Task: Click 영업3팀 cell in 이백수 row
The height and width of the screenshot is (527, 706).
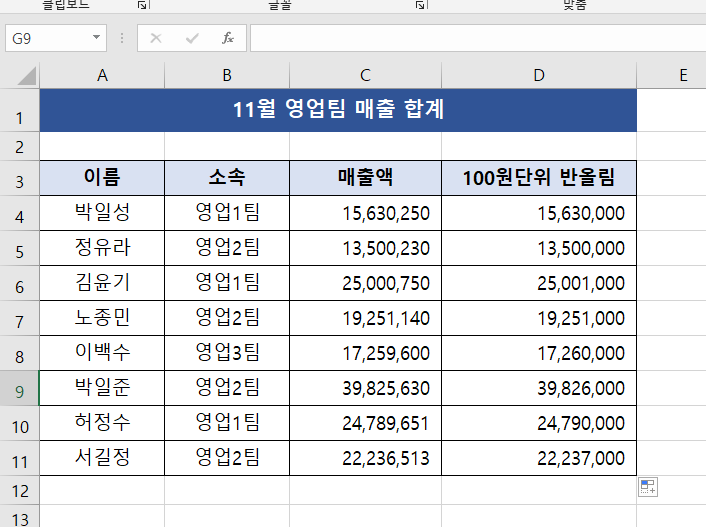Action: 227,353
